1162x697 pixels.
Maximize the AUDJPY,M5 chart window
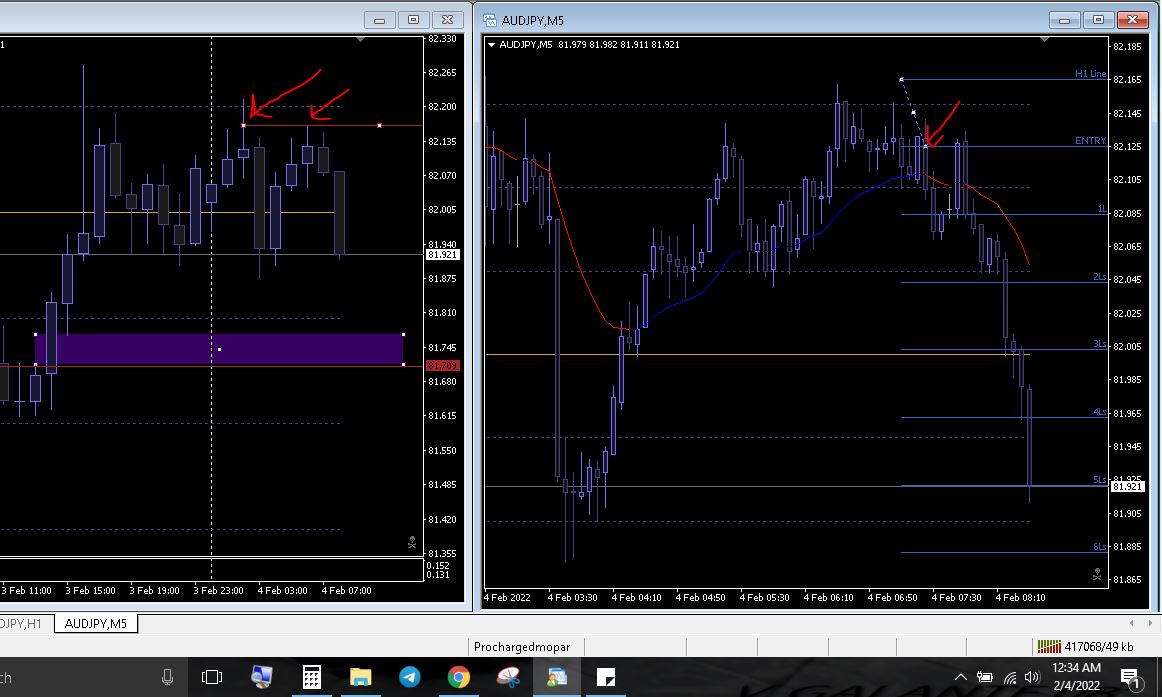click(x=1099, y=19)
